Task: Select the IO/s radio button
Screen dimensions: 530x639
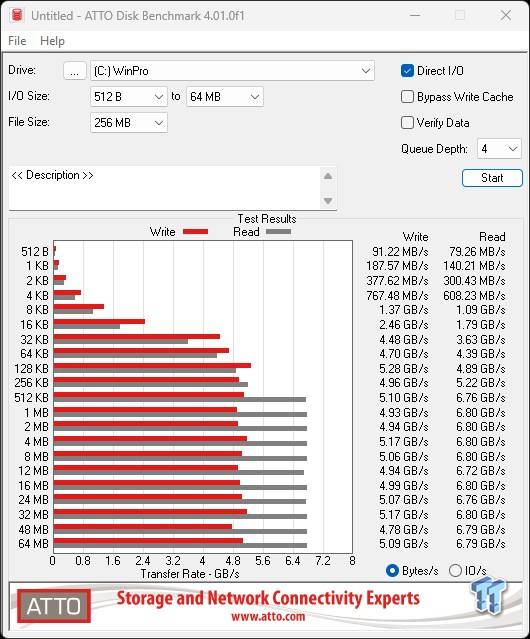Action: 455,571
